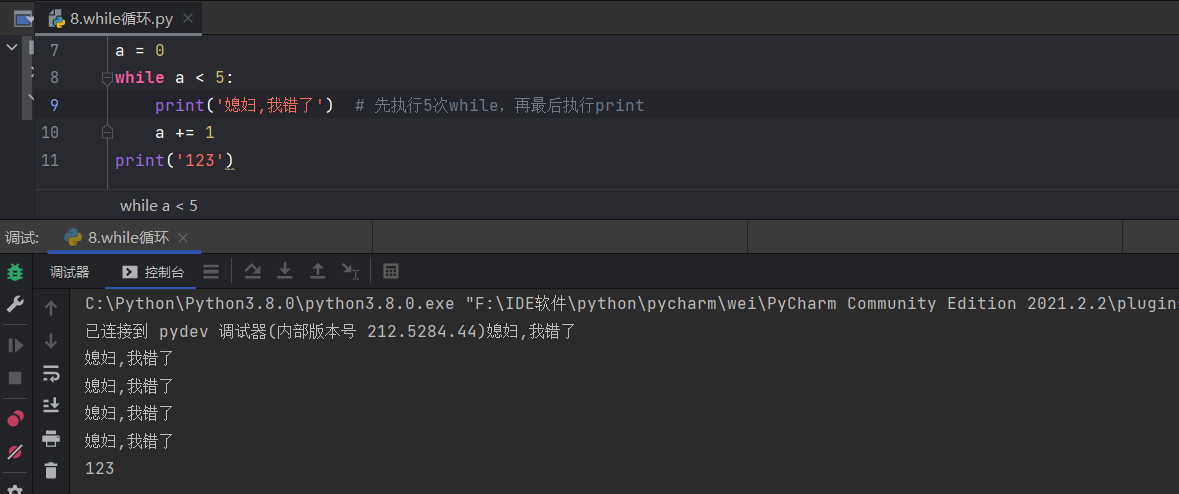Click the print console output icon
Image resolution: width=1179 pixels, height=494 pixels.
(x=51, y=438)
